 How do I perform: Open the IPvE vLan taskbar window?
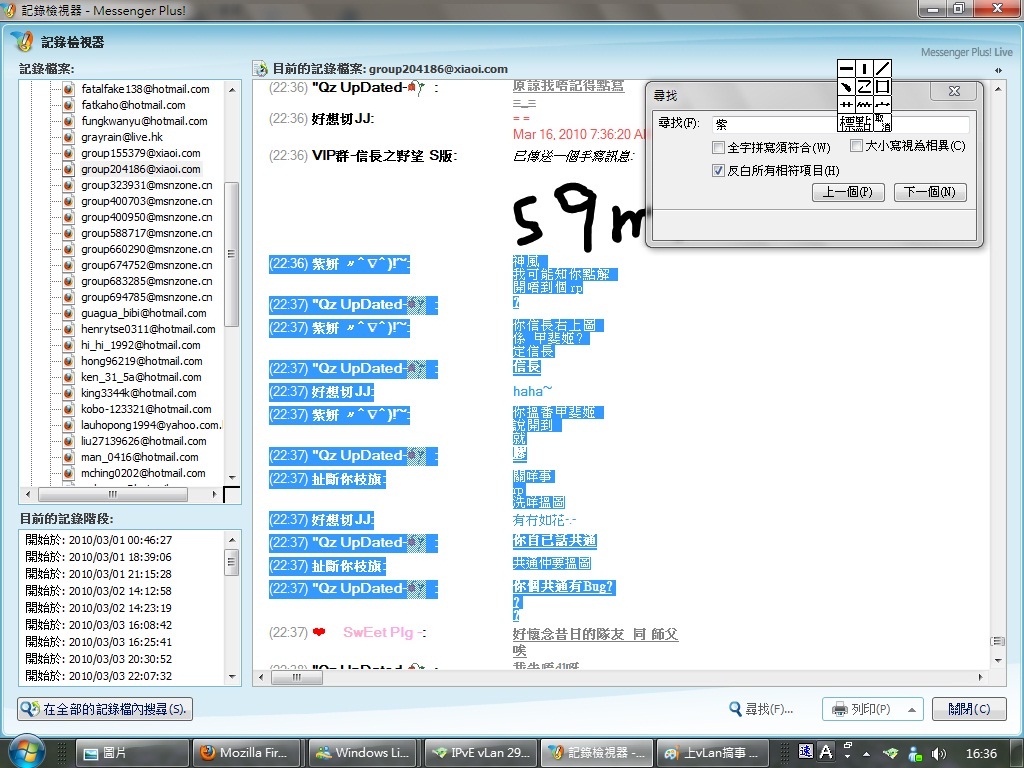pyautogui.click(x=481, y=752)
